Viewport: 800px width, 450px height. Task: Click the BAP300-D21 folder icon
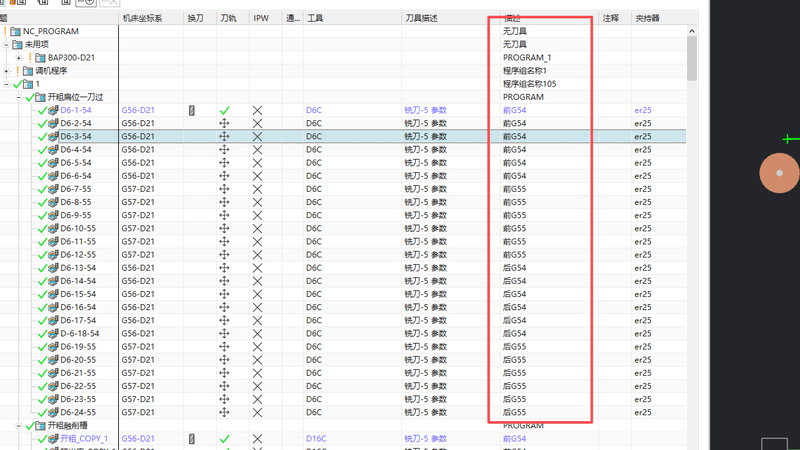[40, 58]
